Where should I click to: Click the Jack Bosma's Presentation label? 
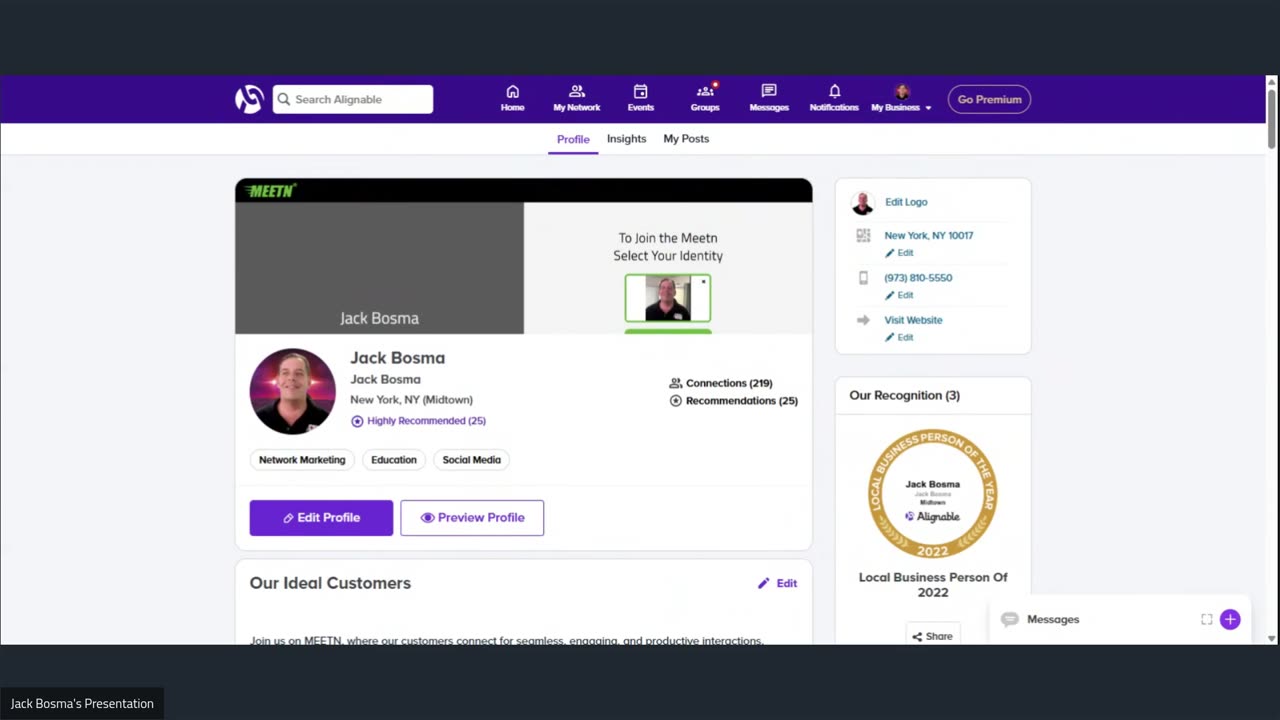coord(82,704)
